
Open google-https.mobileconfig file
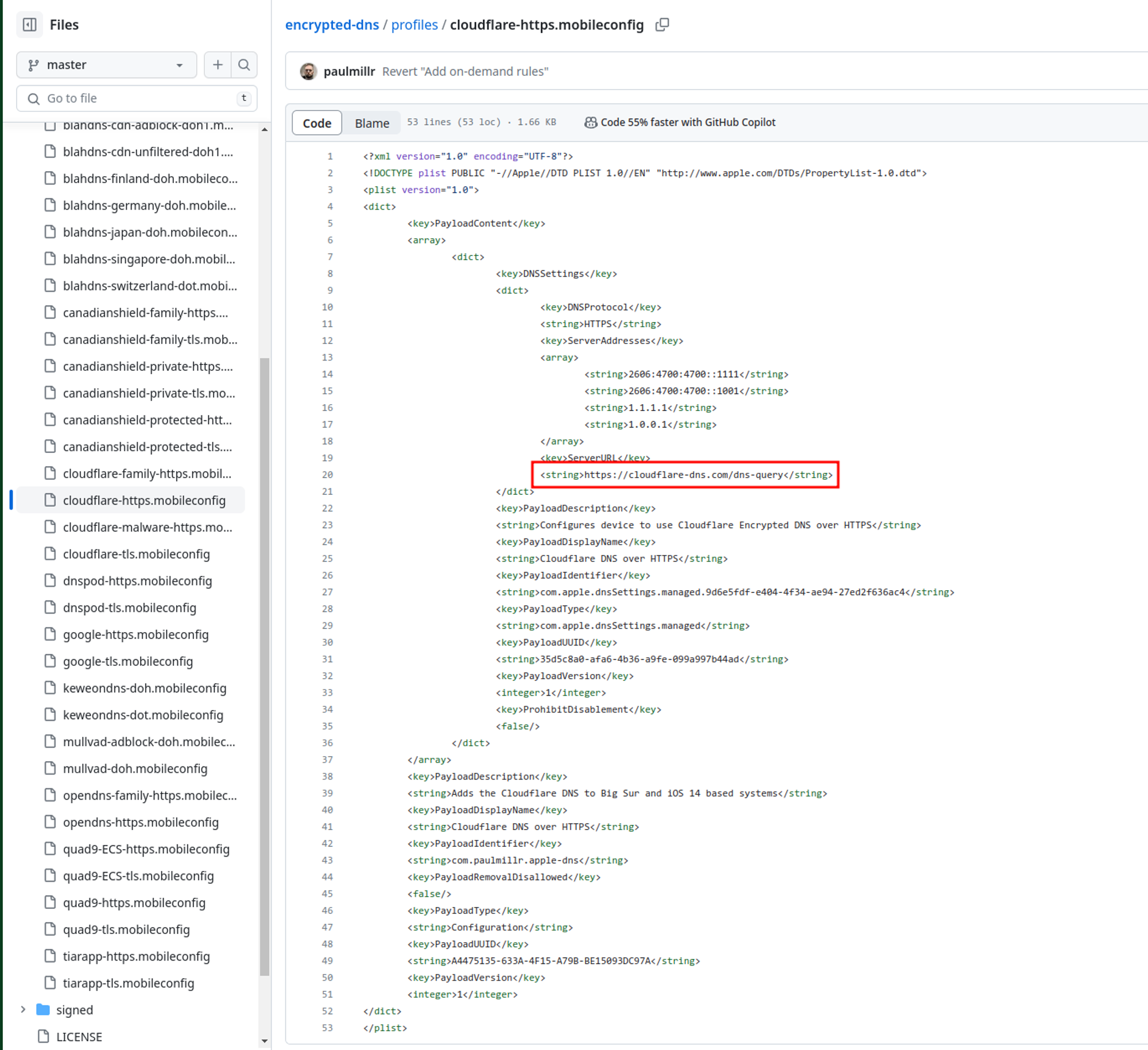pyautogui.click(x=135, y=634)
